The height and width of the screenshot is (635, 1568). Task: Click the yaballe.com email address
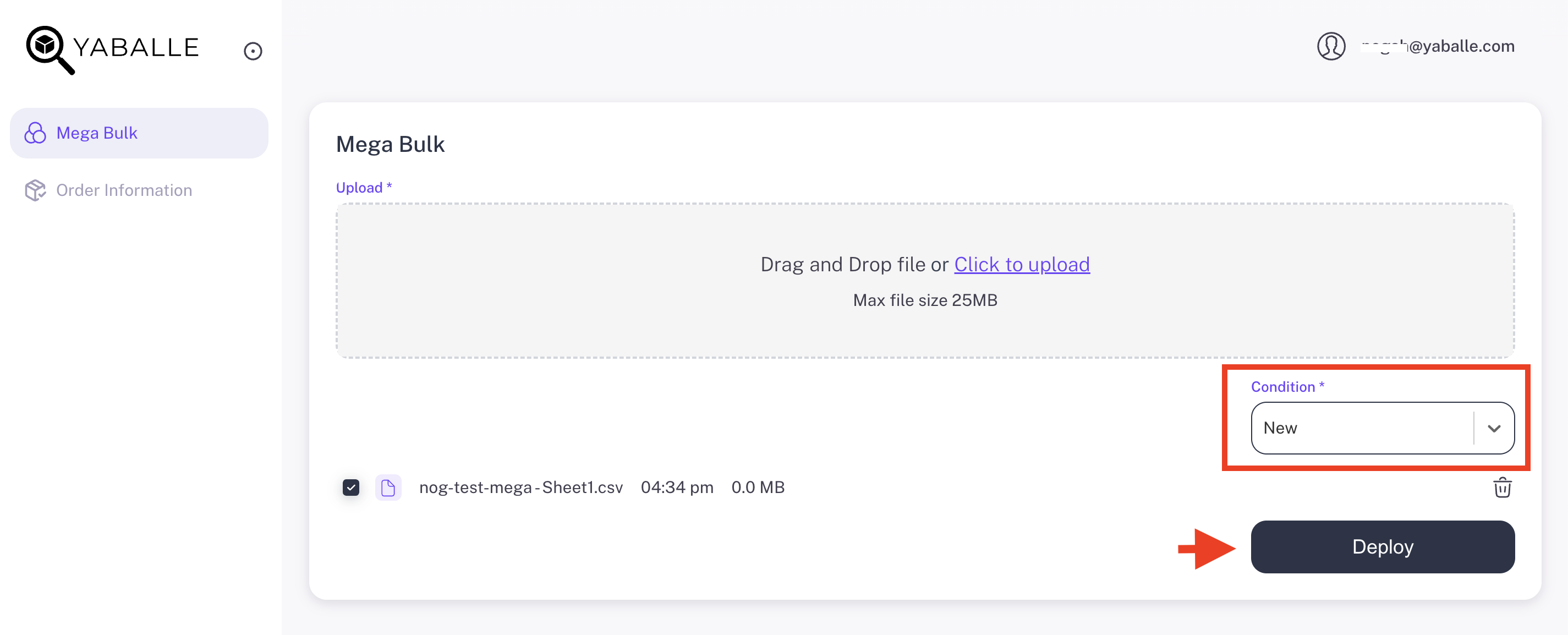click(x=1439, y=46)
